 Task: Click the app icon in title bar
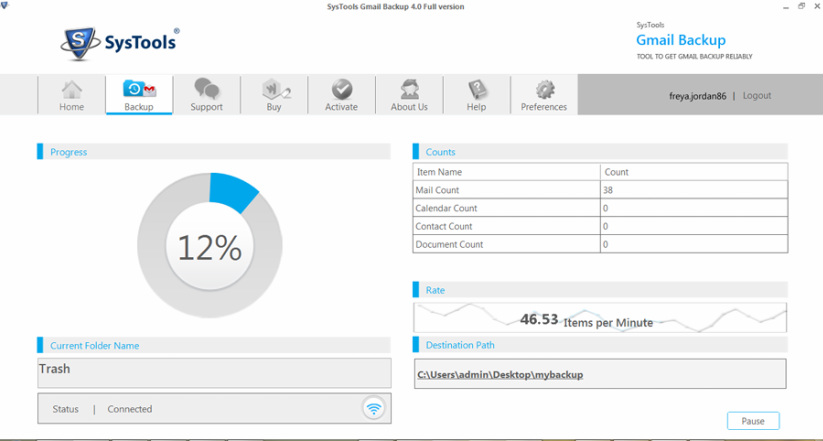(4, 7)
